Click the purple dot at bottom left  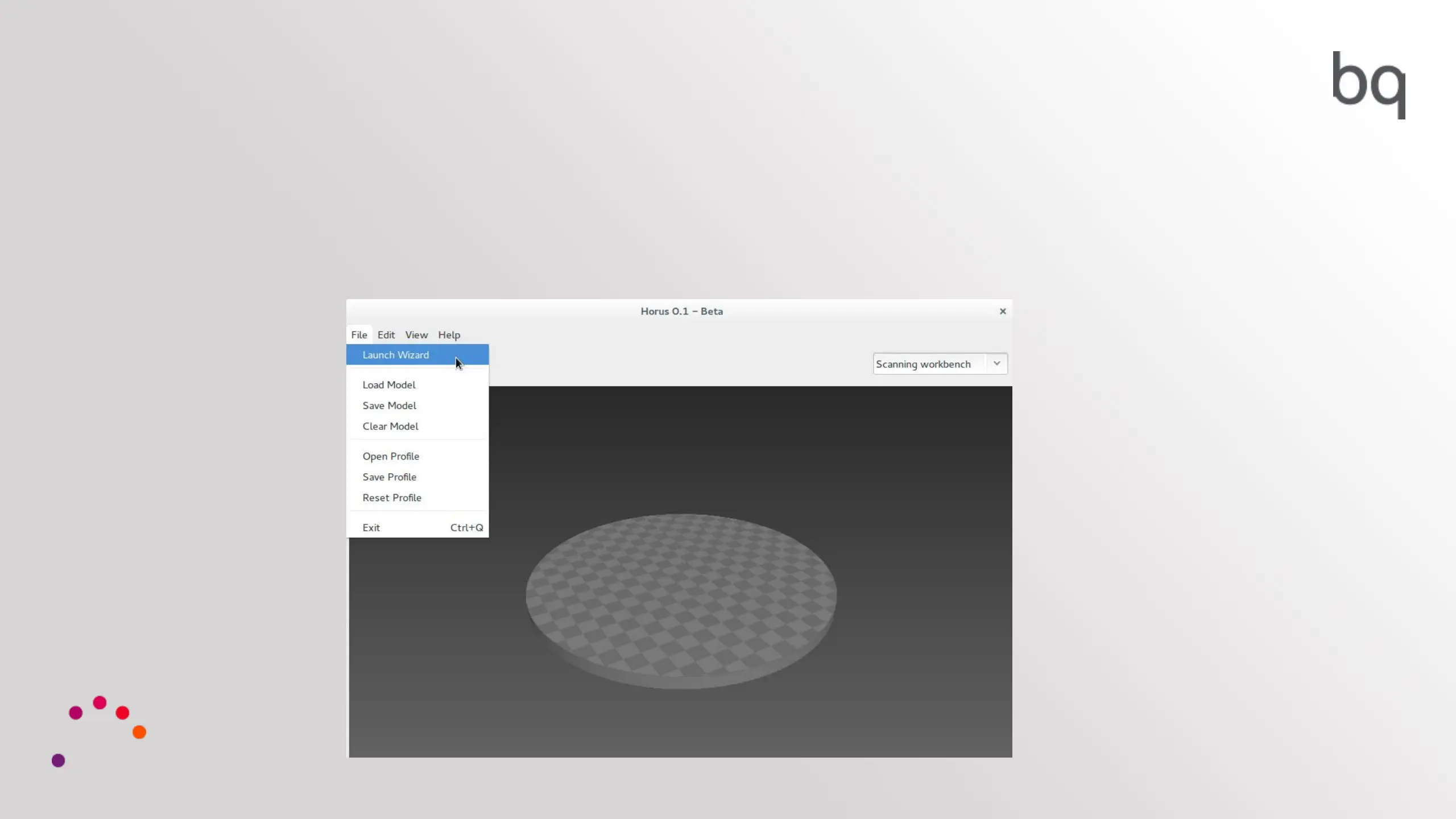tap(58, 760)
